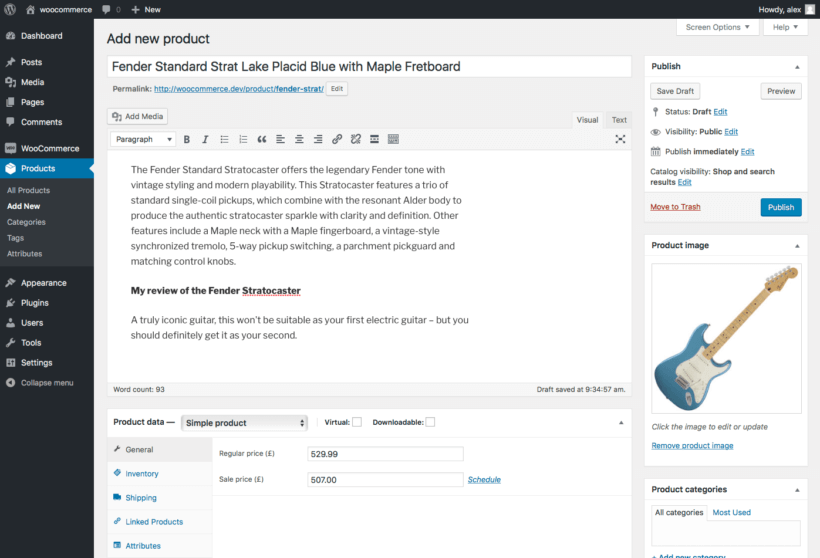Click the product title field
Viewport: 820px width, 558px height.
pos(369,66)
